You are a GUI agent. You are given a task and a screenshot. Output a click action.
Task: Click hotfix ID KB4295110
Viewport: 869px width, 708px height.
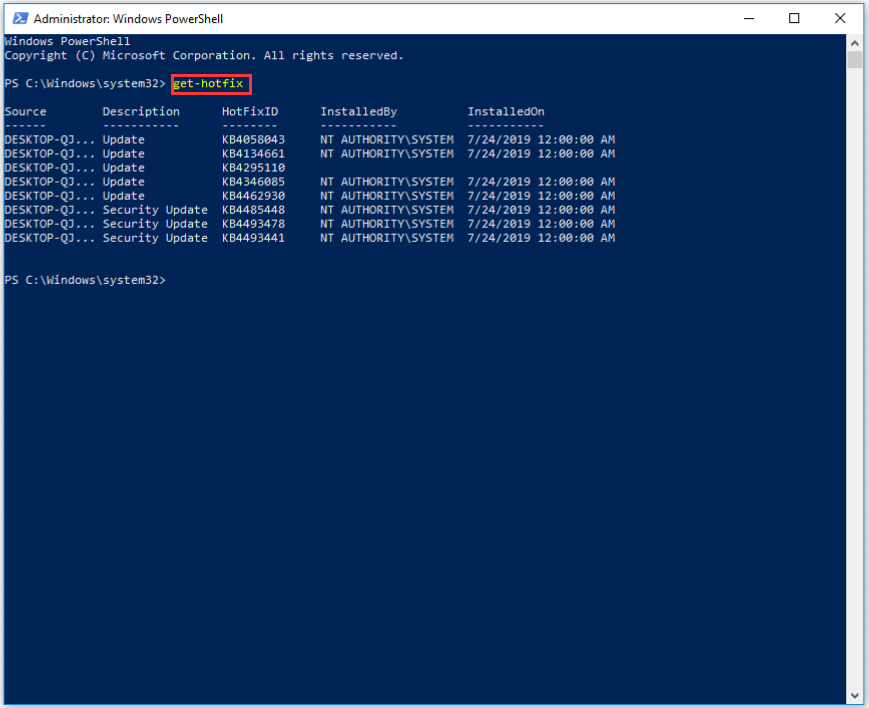coord(253,167)
